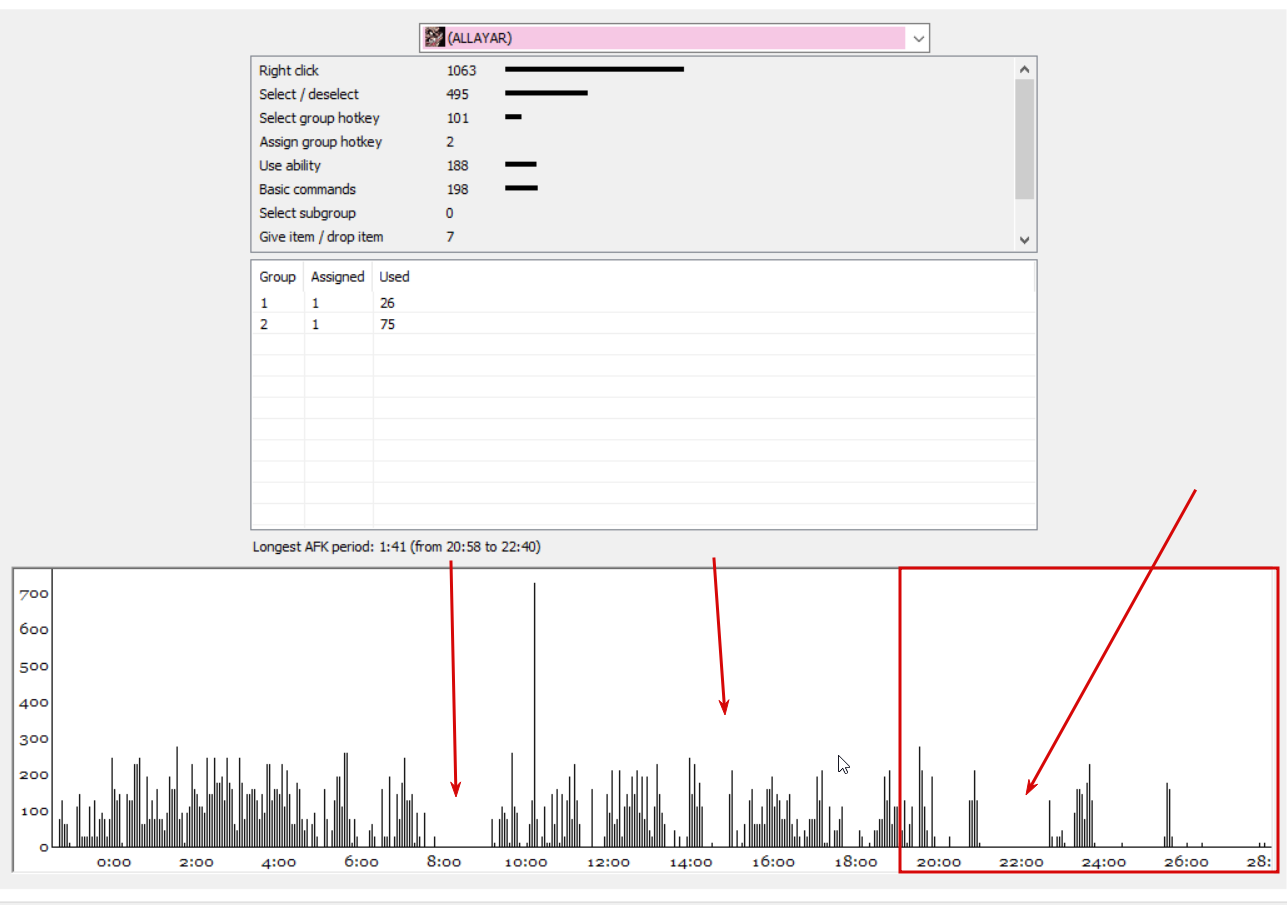
Task: Sort by the Group column header
Action: 278,277
